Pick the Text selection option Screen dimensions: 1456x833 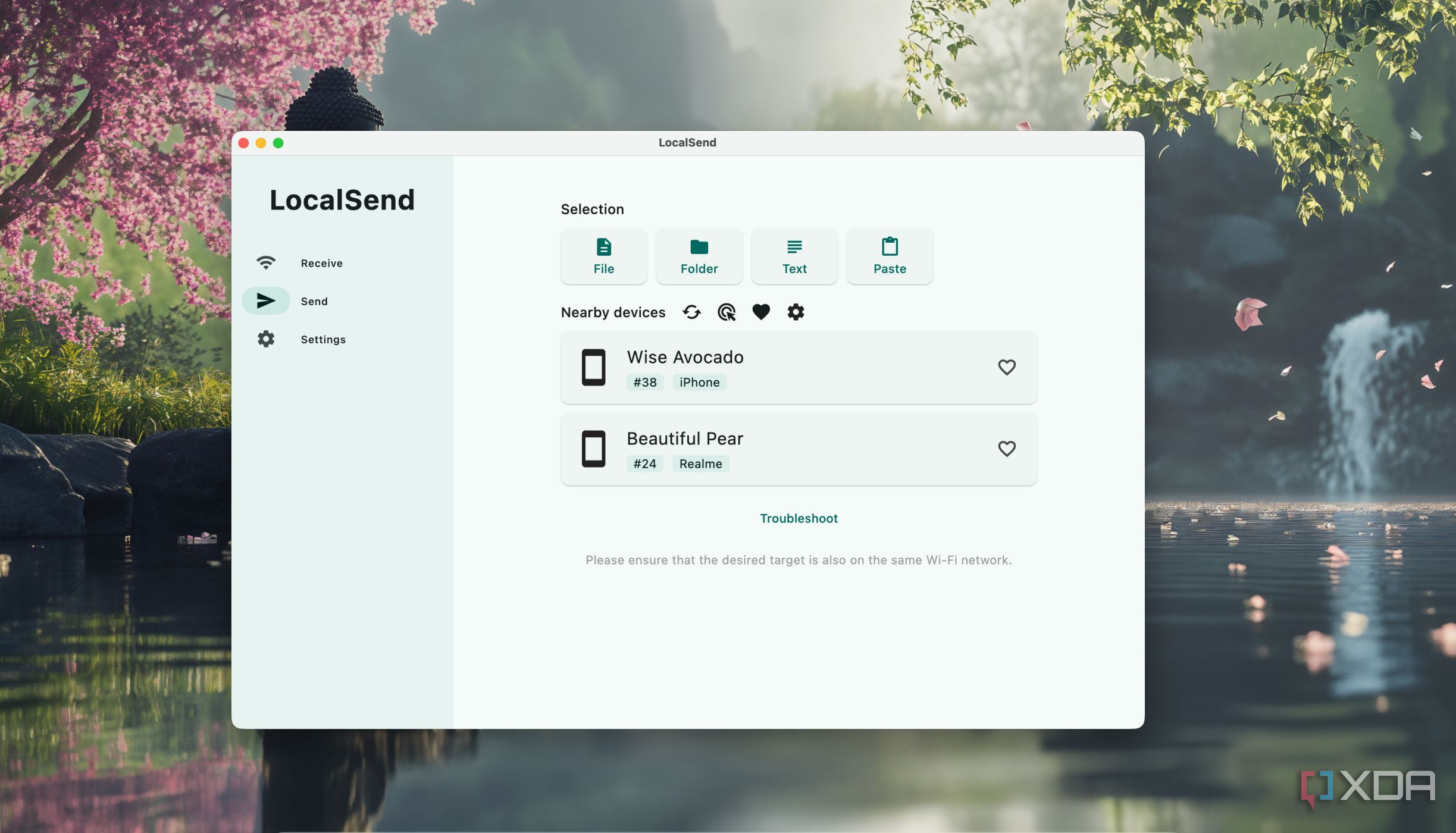coord(794,256)
